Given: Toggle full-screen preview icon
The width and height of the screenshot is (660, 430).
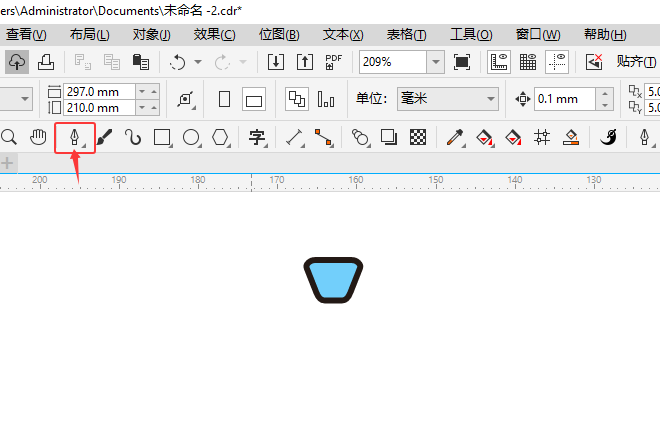Looking at the screenshot, I should [462, 62].
